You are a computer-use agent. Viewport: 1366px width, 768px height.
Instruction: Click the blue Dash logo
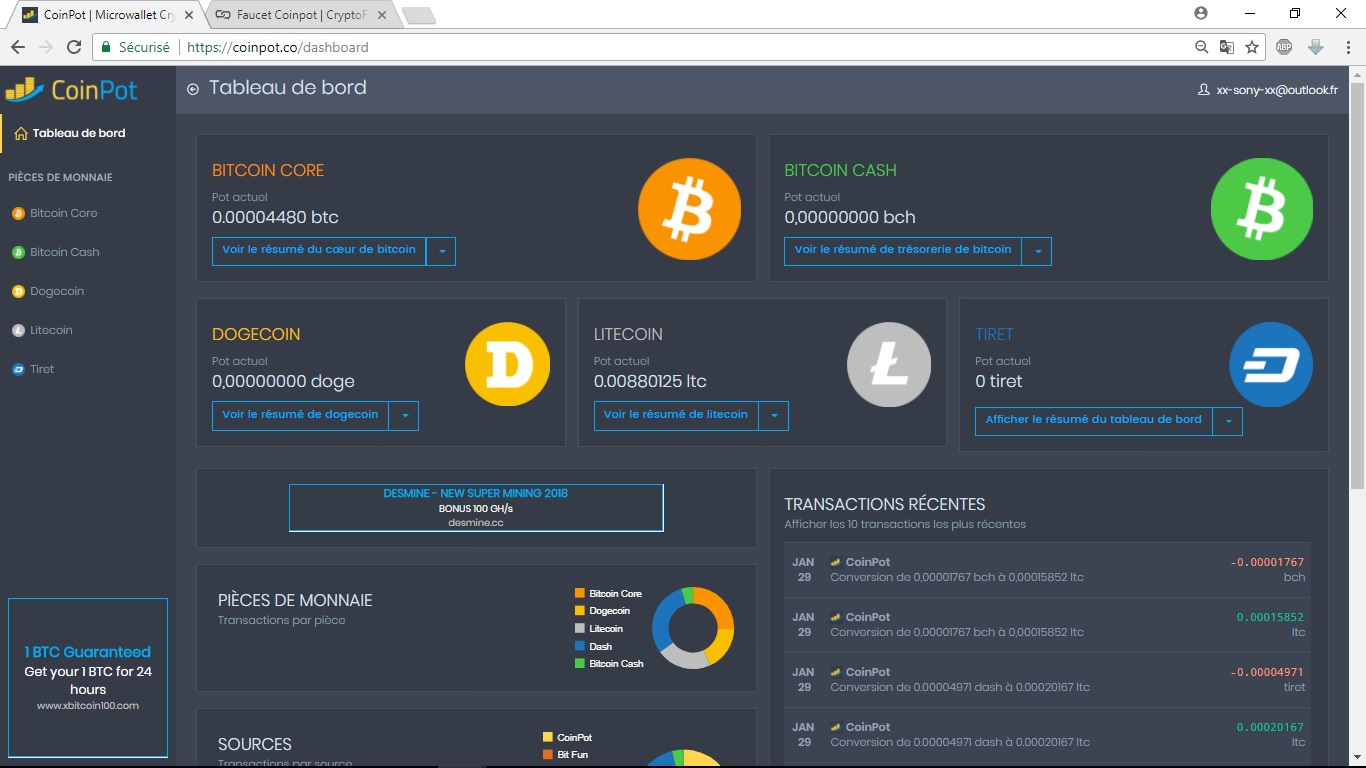coord(1270,364)
